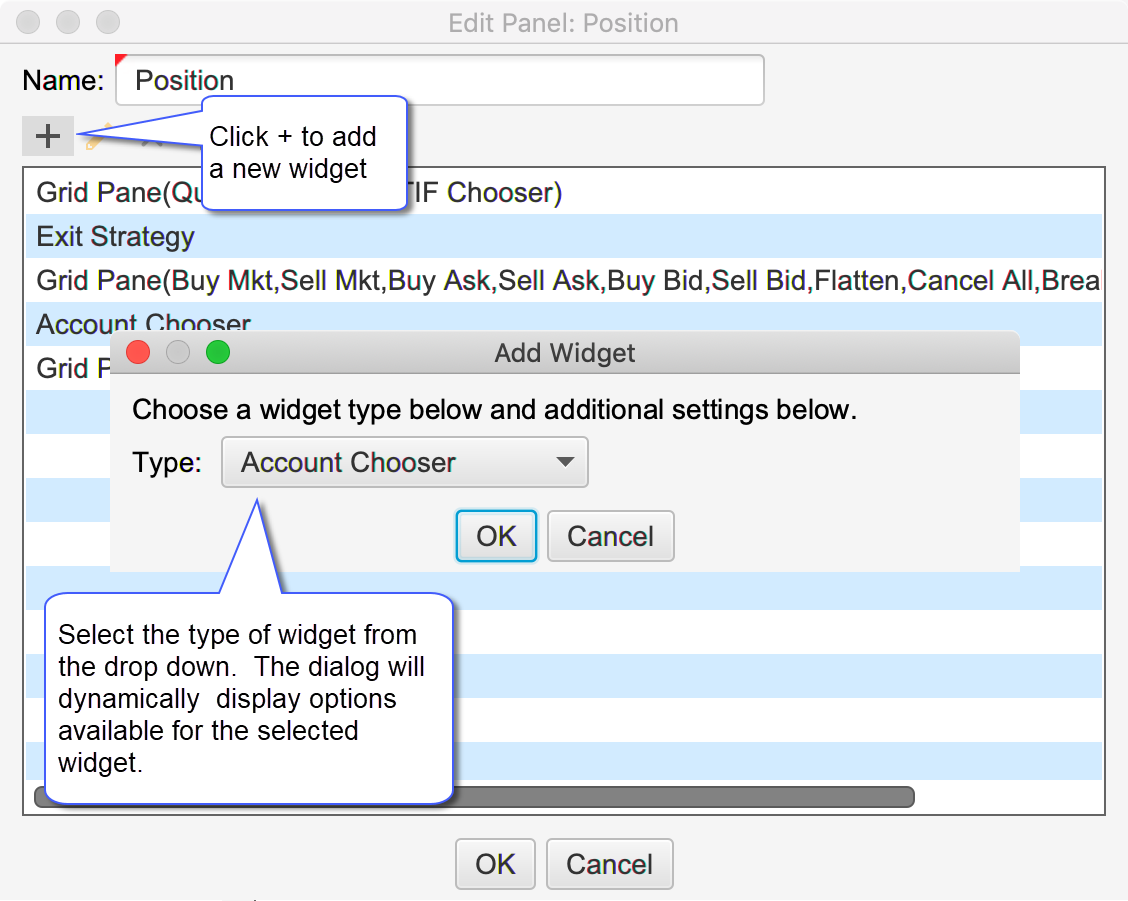The width and height of the screenshot is (1128, 901).
Task: Confirm the Edit Panel with the bottom OK
Action: 495,864
